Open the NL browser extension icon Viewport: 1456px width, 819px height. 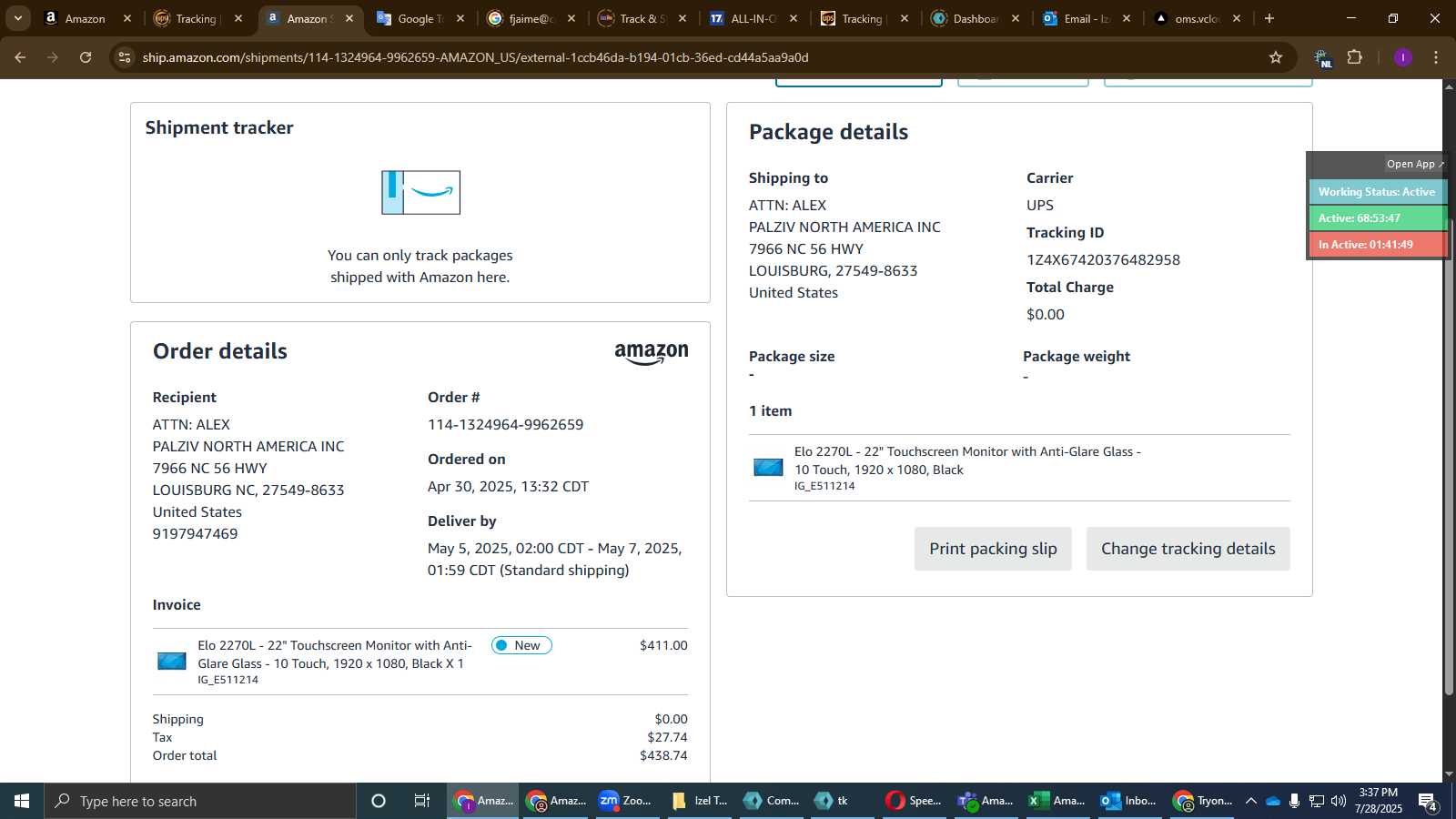1322,58
